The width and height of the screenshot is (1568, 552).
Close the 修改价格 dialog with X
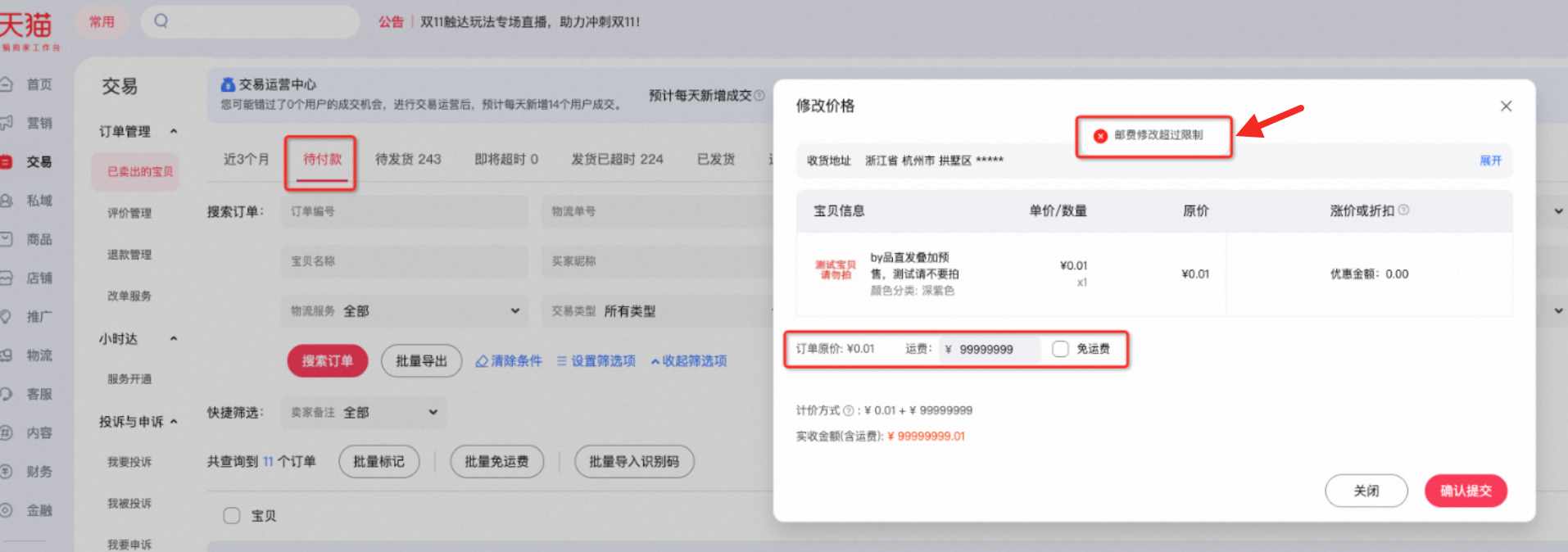point(1506,106)
